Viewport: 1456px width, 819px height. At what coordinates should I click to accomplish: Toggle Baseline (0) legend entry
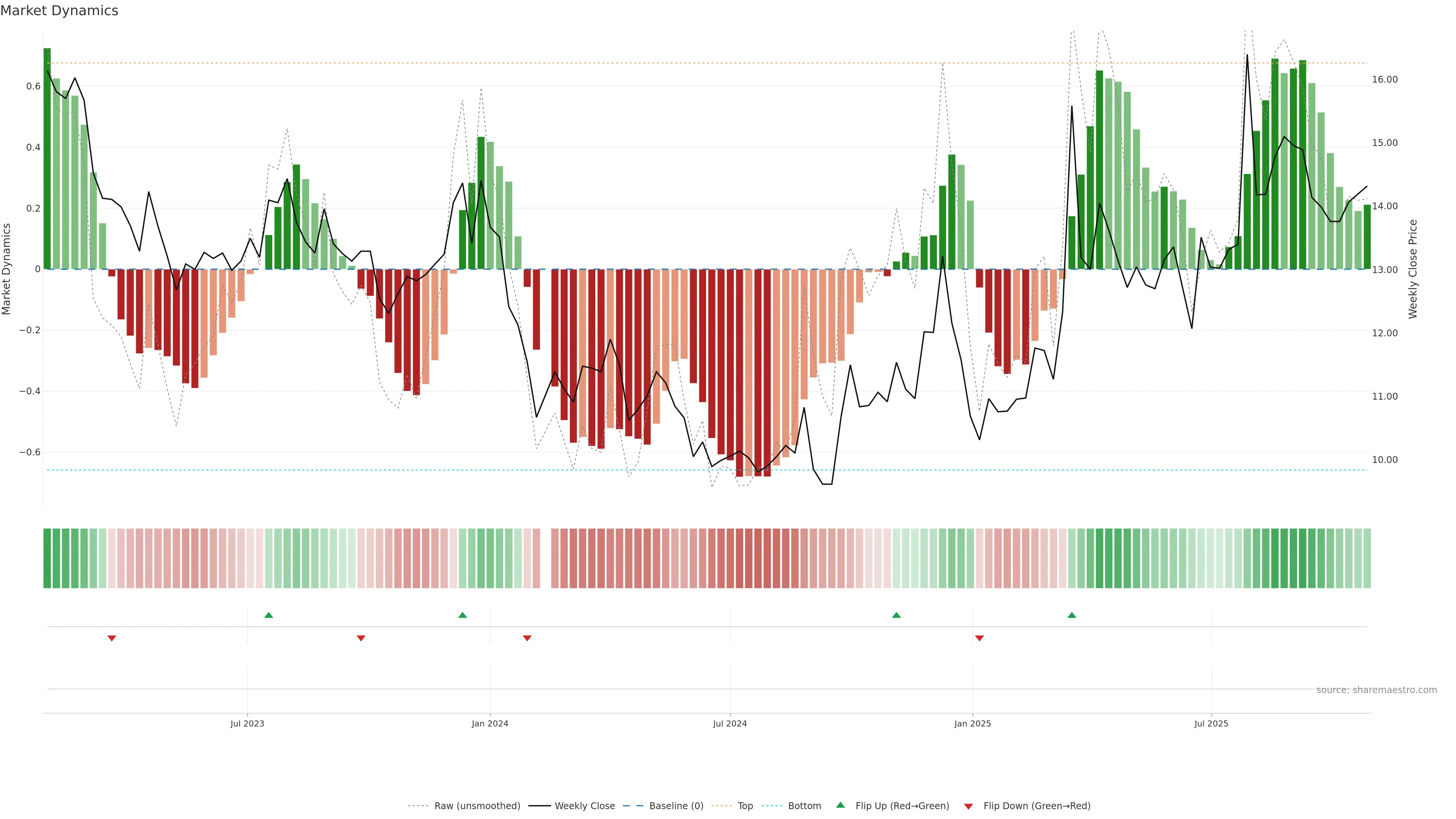pyautogui.click(x=676, y=806)
